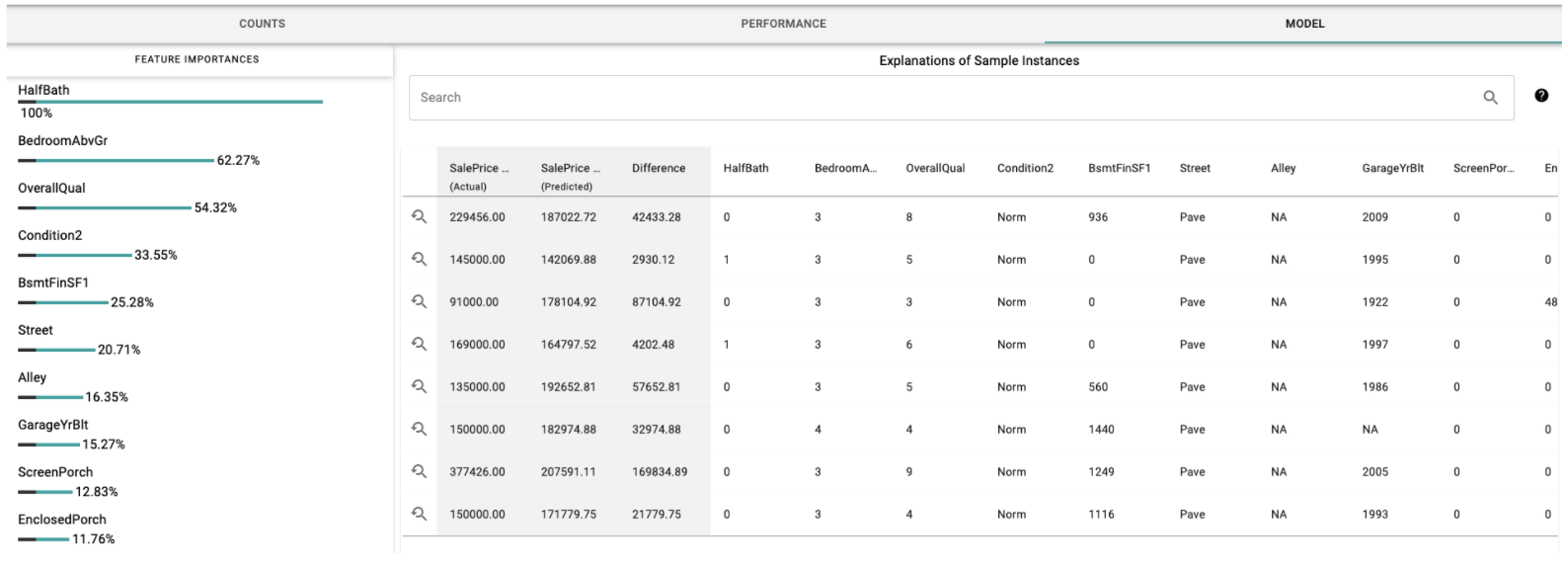This screenshot has width=1568, height=570.
Task: Click difference value 57652.81
Action: [657, 387]
